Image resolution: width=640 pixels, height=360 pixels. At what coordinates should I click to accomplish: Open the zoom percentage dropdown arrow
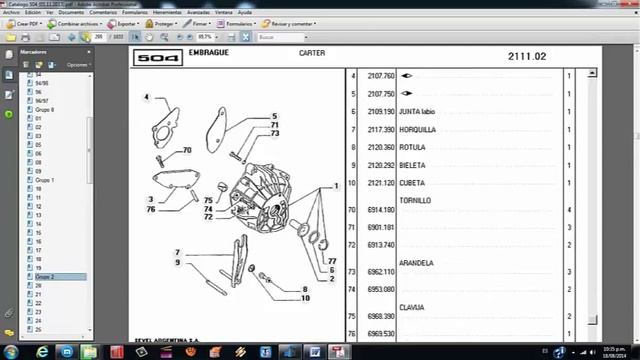(x=217, y=37)
